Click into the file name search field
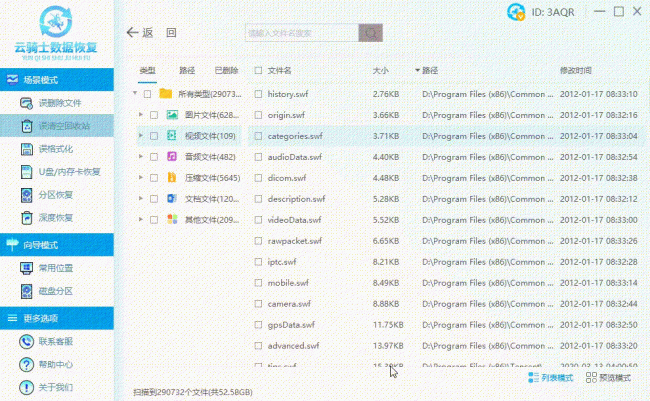Screen dimensions: 650x401 (302, 33)
